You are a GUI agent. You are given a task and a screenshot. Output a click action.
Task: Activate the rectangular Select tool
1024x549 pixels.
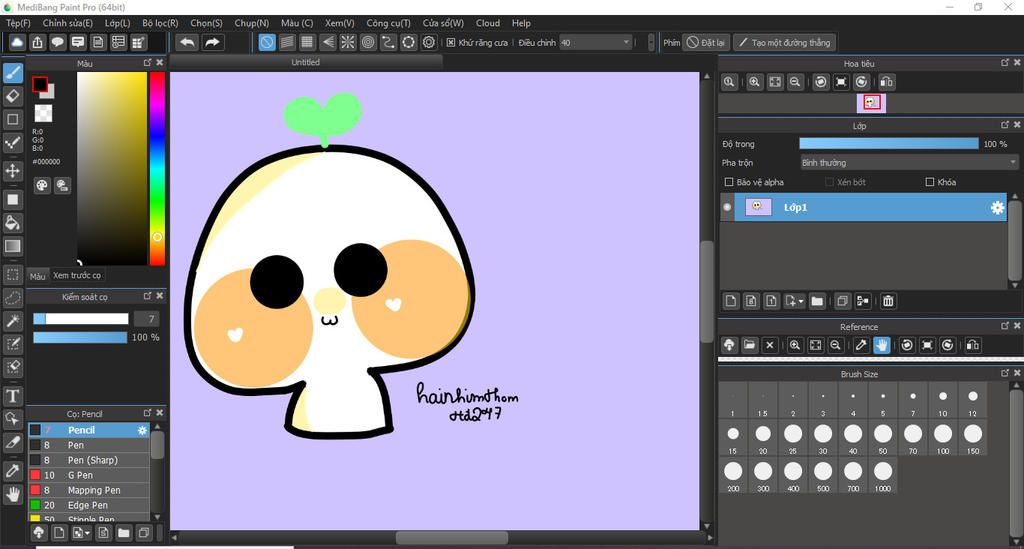12,275
